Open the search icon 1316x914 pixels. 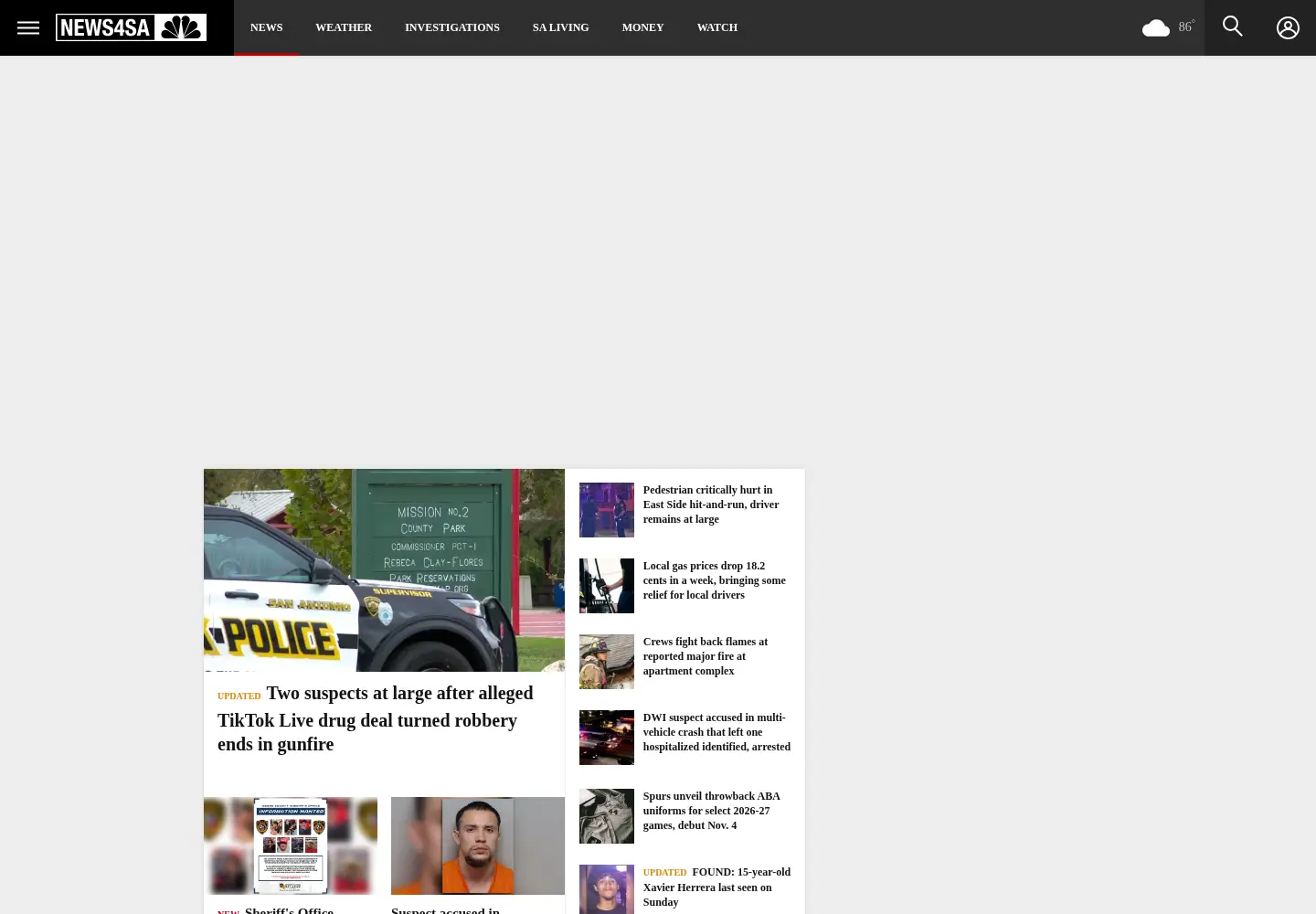point(1232,27)
